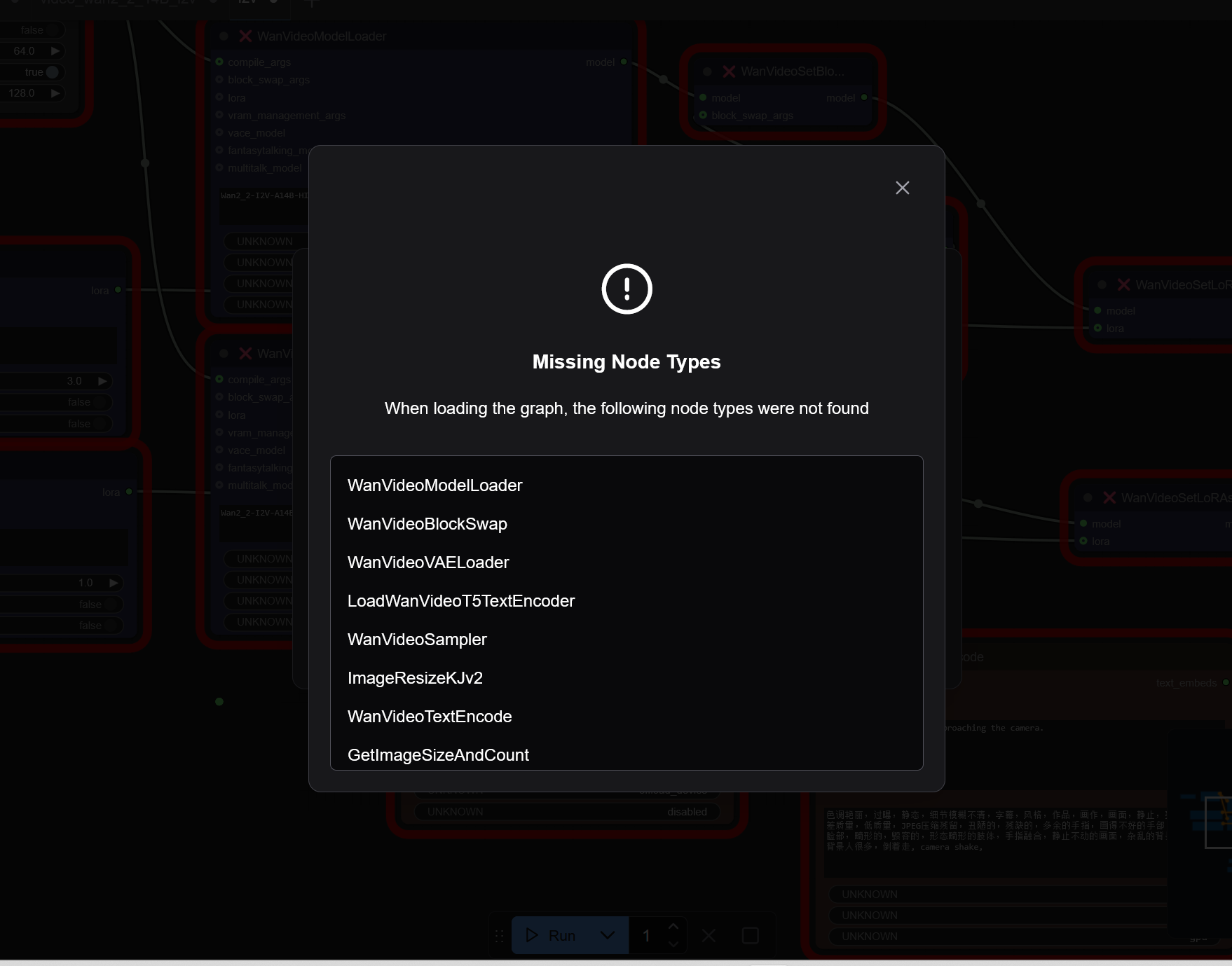This screenshot has height=966, width=1232.
Task: Click the increment arrow on the 3.0 value
Action: coord(103,381)
